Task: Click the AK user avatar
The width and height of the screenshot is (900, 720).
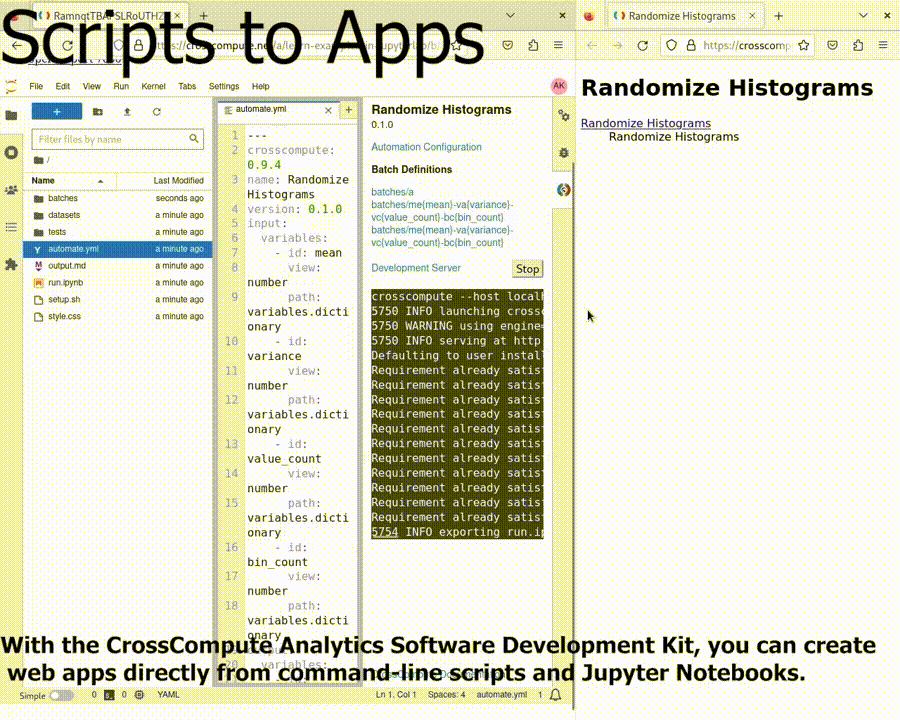Action: [559, 86]
